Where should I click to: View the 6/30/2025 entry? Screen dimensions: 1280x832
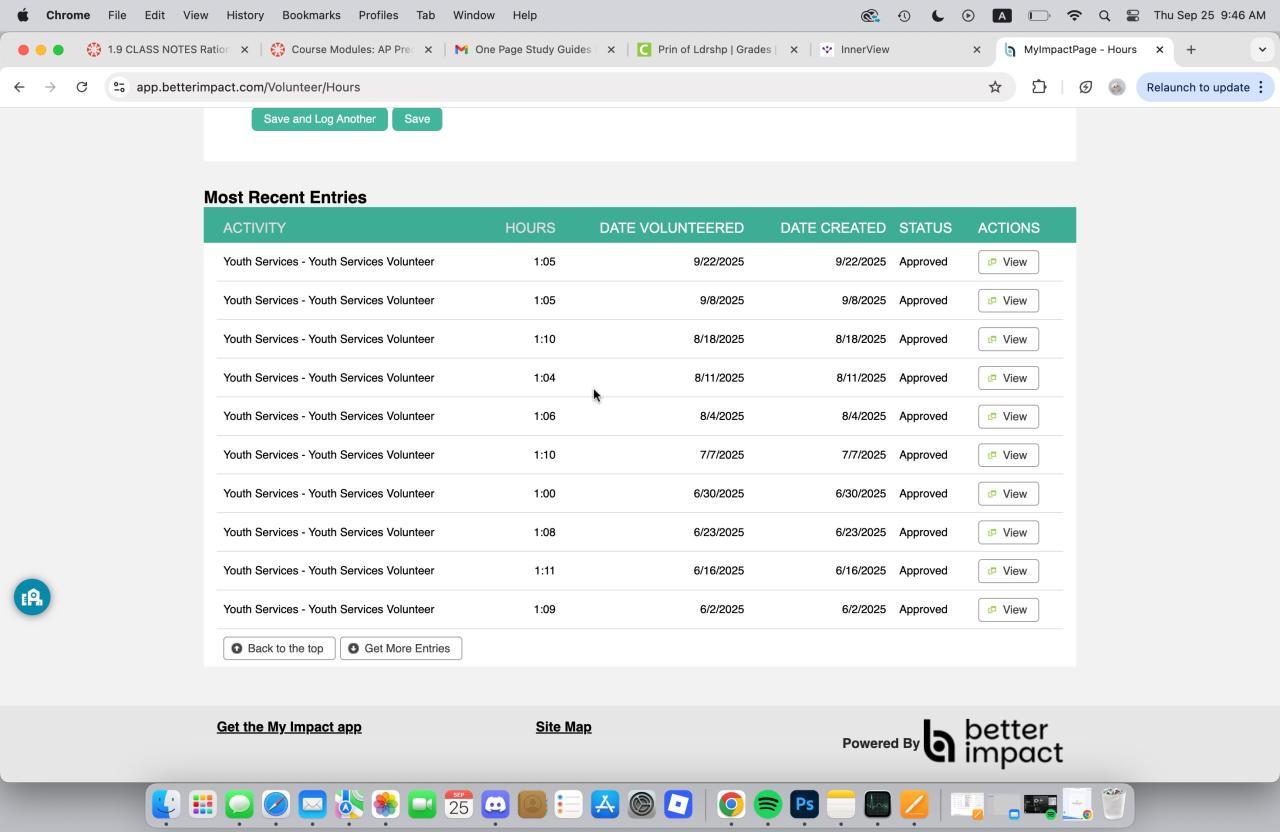click(1008, 493)
